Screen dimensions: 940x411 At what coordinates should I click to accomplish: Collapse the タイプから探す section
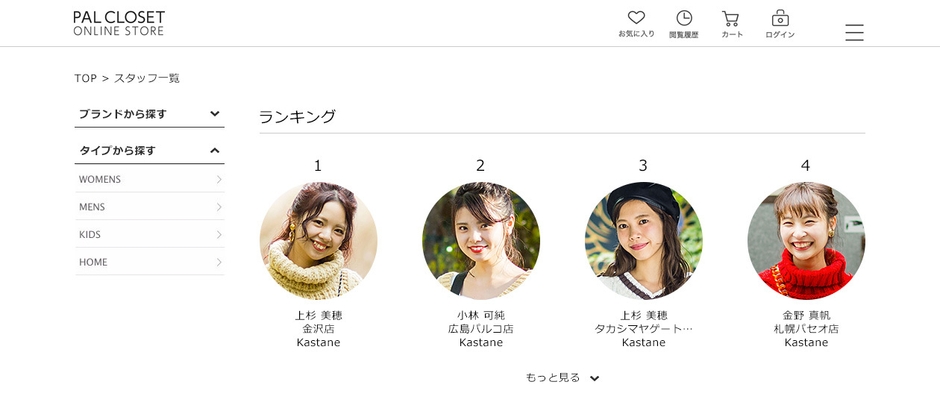pos(150,151)
